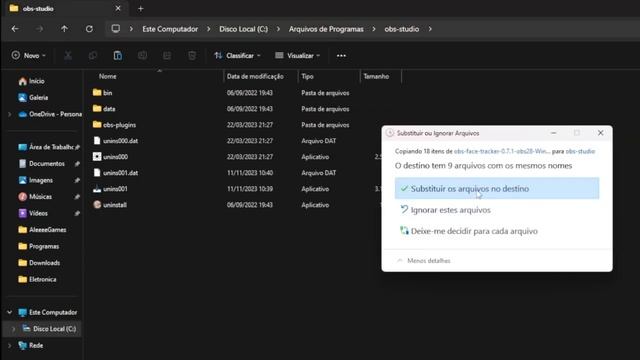Image resolution: width=640 pixels, height=360 pixels.
Task: Go up one folder level
Action: pos(64,29)
